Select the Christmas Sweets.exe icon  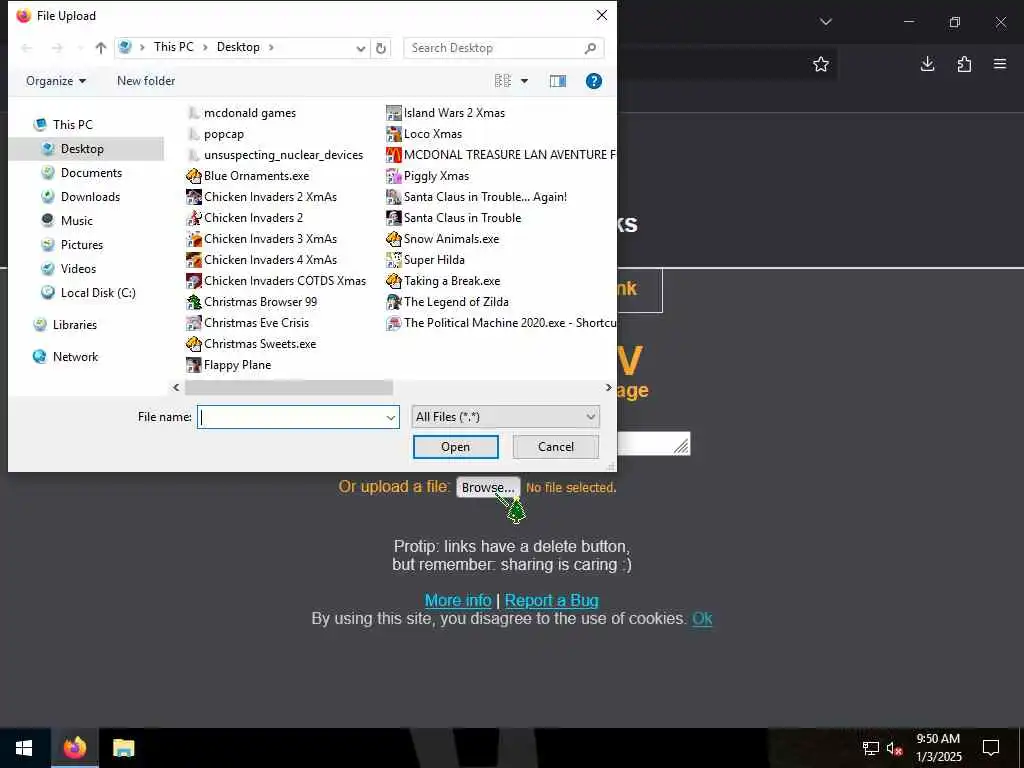pos(193,344)
